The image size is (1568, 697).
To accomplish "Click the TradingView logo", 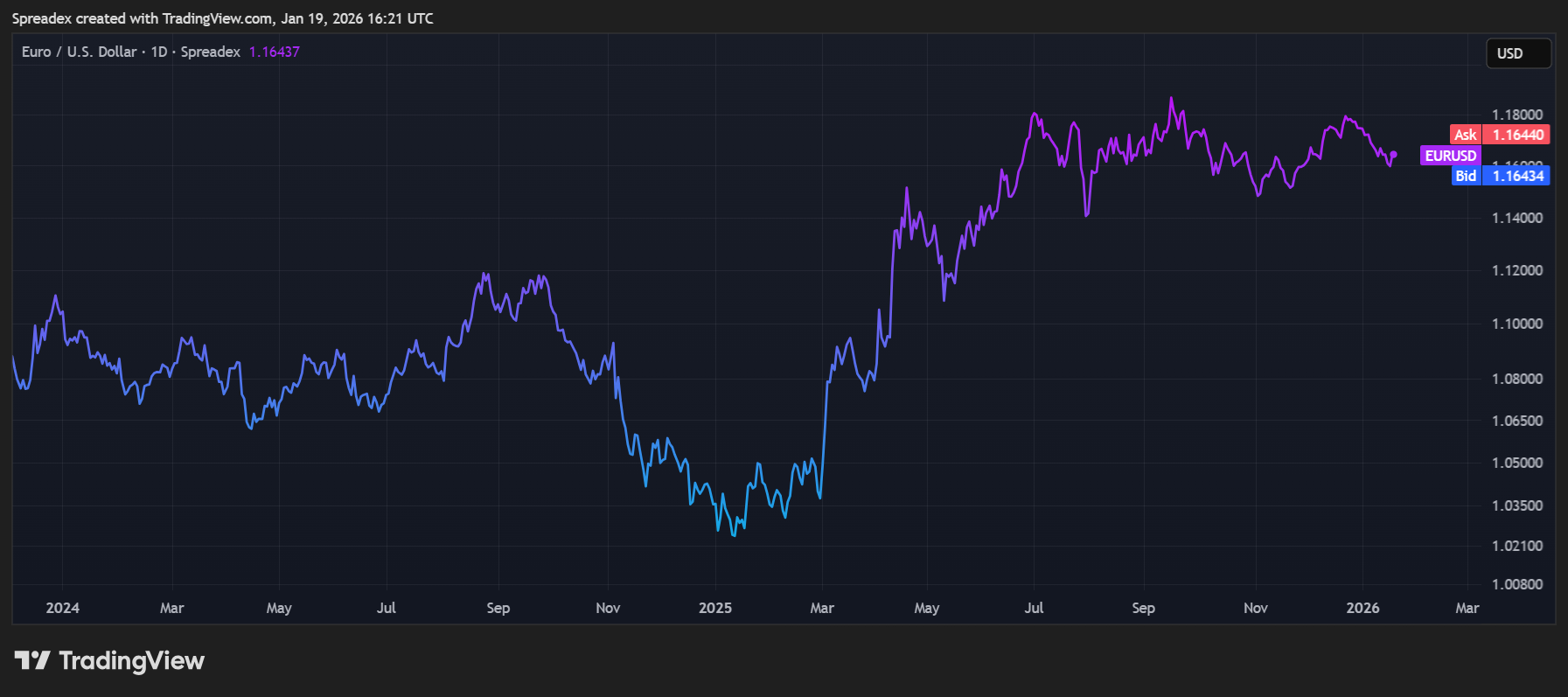I will click(x=109, y=660).
